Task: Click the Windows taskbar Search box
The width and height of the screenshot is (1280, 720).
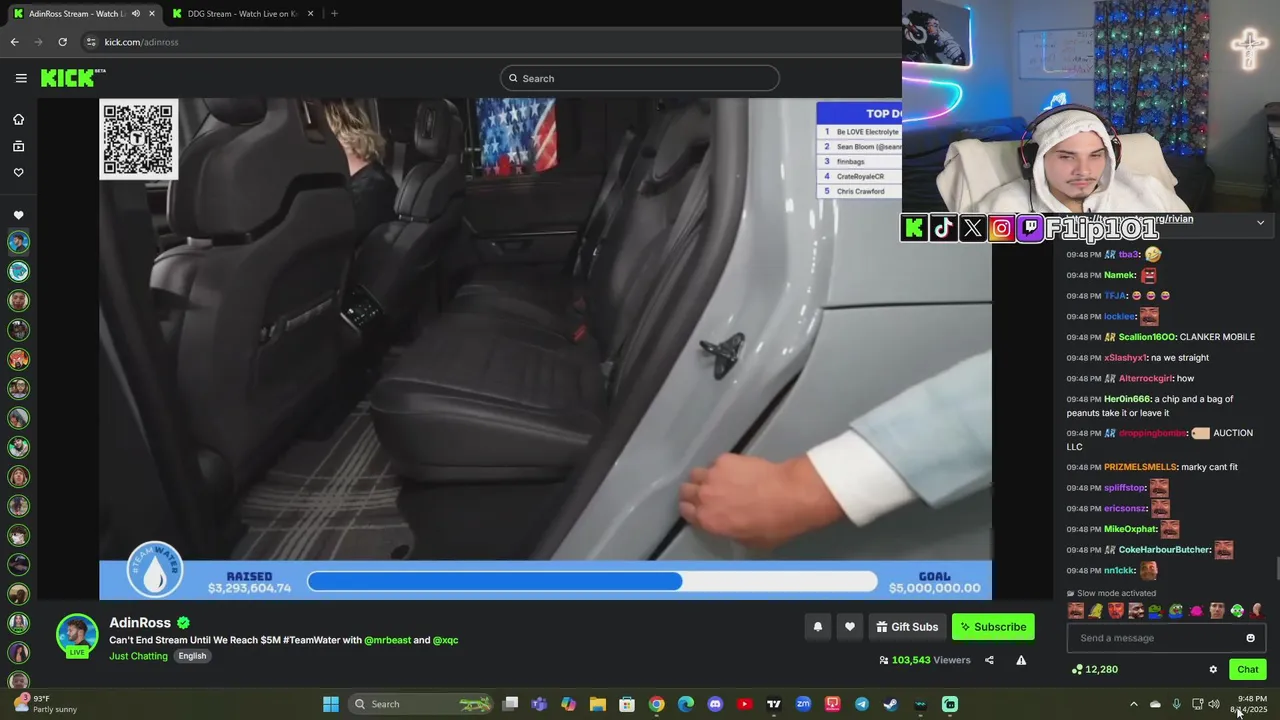Action: coord(420,704)
